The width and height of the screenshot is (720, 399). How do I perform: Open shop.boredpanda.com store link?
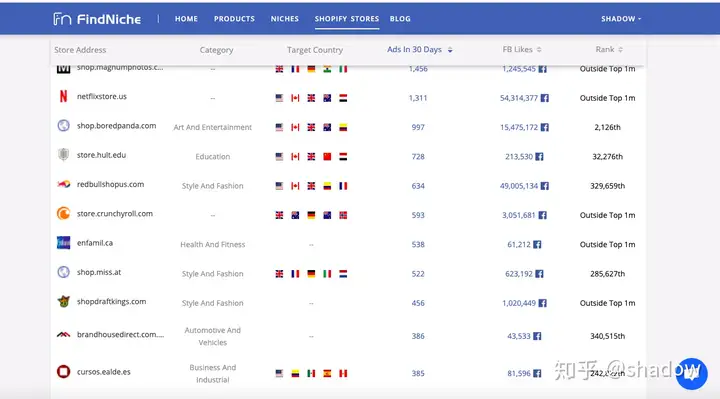coord(116,126)
